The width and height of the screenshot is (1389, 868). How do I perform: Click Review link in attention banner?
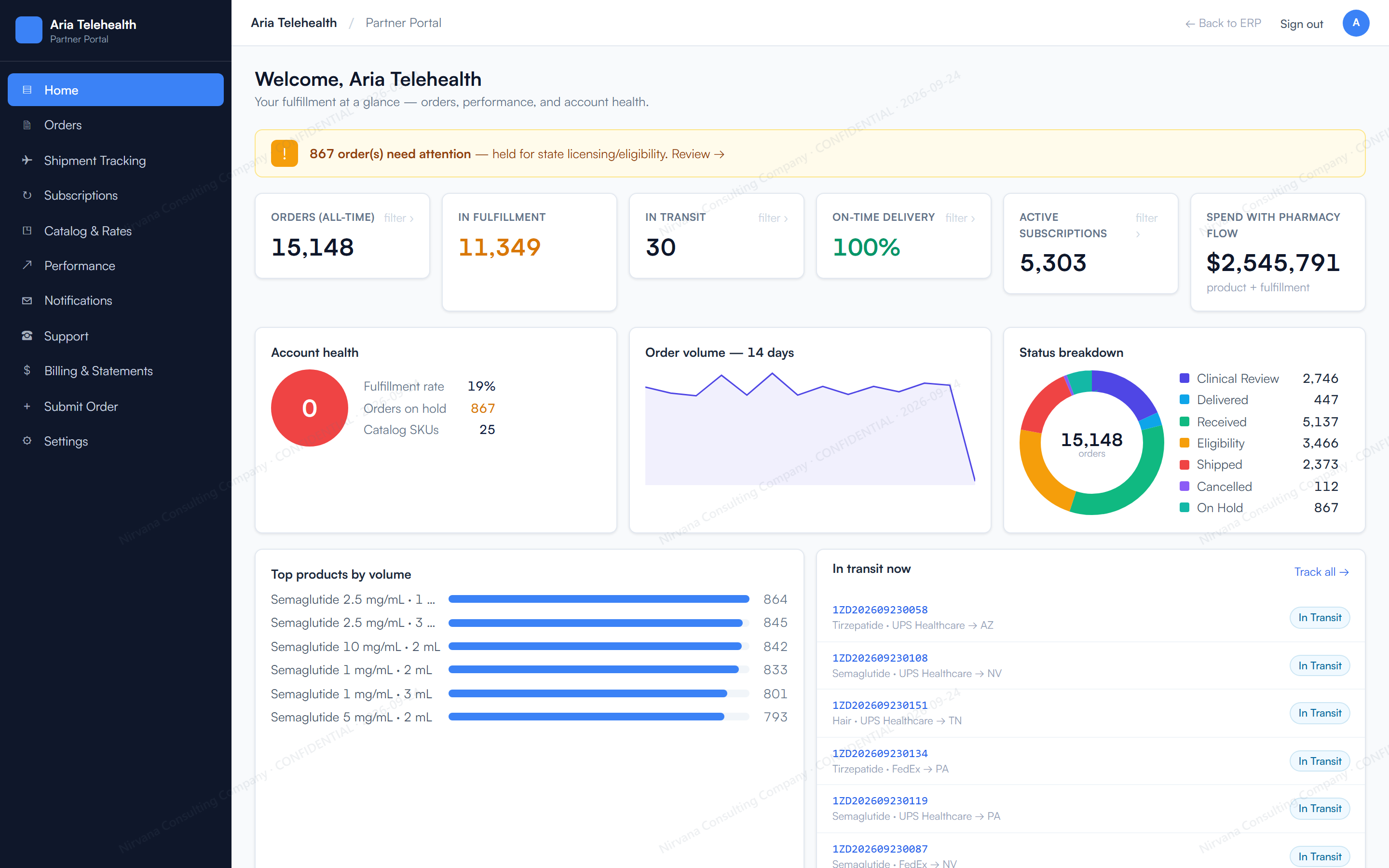coord(698,154)
